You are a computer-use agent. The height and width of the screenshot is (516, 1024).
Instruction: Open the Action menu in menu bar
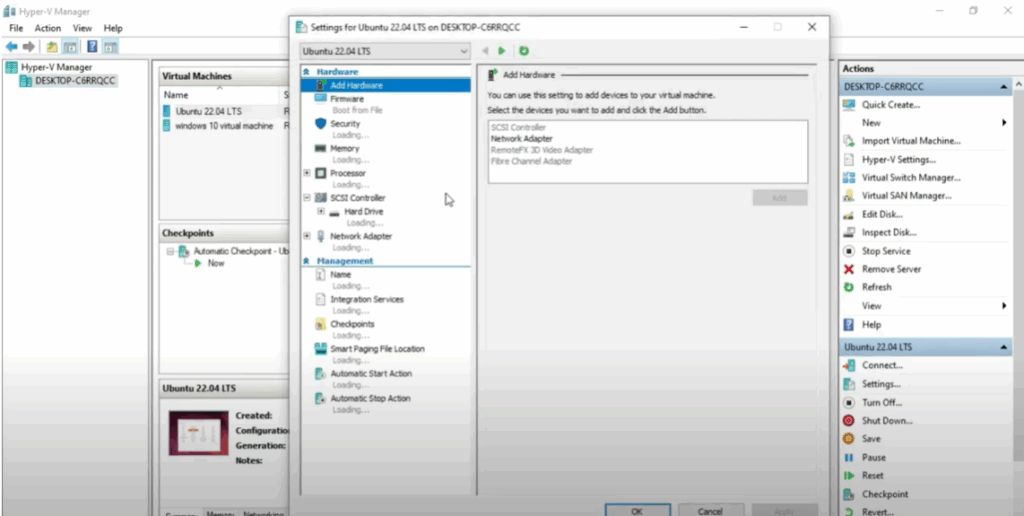(48, 28)
